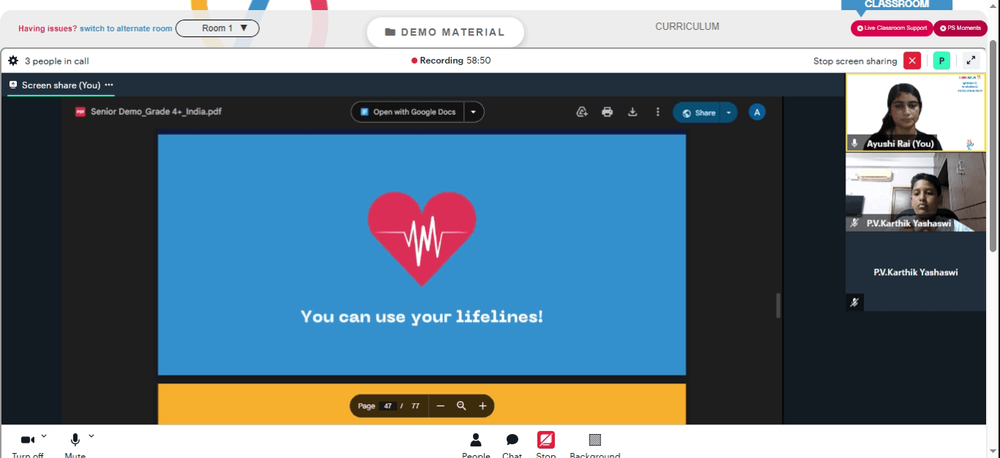Click the red stop screen sharing X button
Viewport: 1000px width, 458px height.
click(x=912, y=61)
